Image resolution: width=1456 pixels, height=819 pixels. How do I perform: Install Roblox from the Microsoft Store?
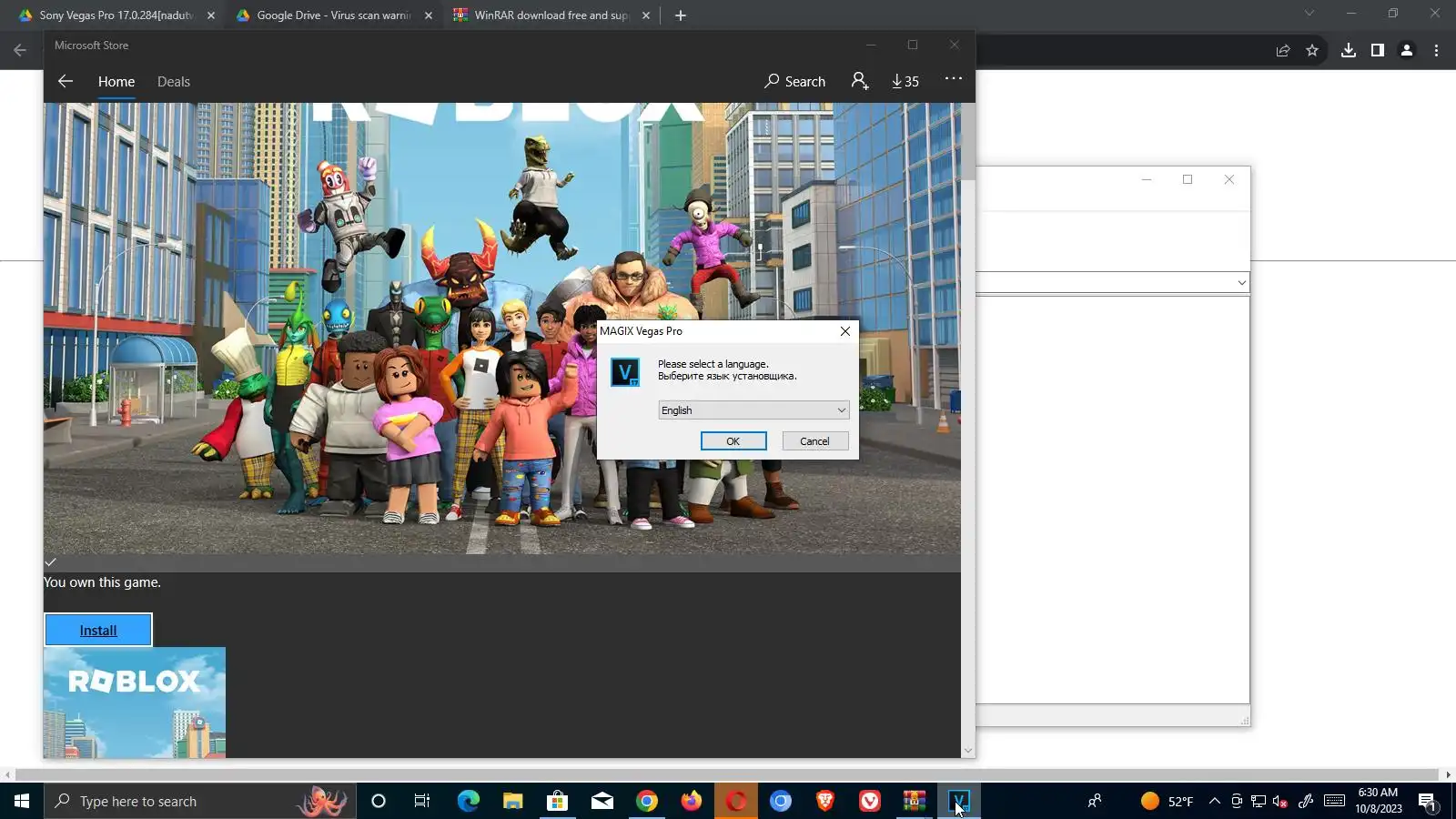click(98, 630)
